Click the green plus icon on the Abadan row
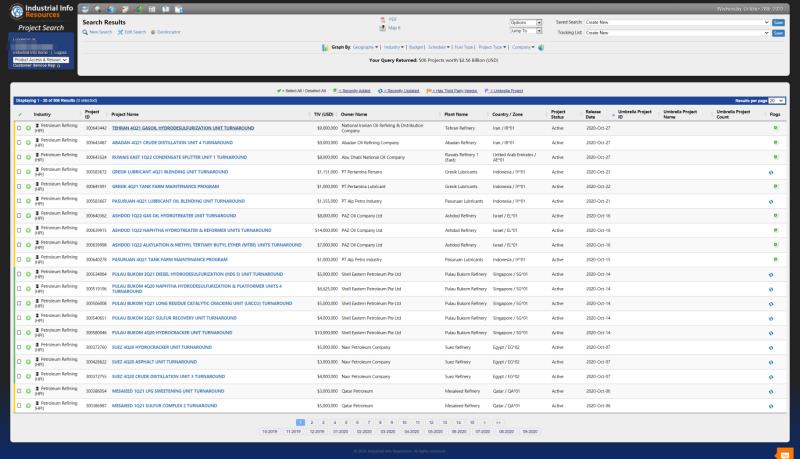 (29, 143)
